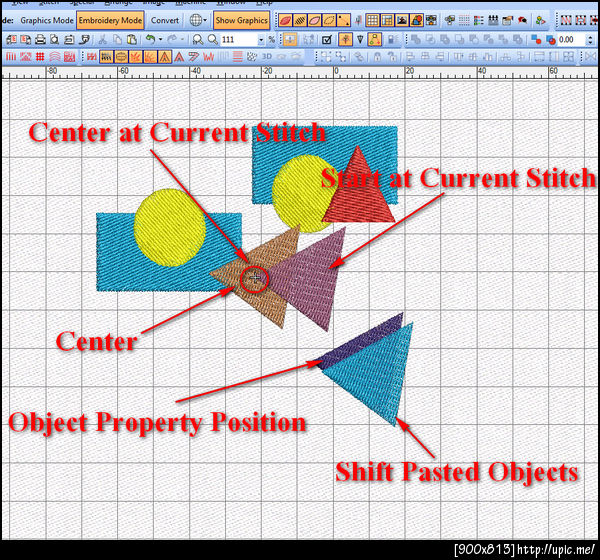Select the red wavy contour stitch icon
Viewport: 600px width, 560px height.
[55, 57]
